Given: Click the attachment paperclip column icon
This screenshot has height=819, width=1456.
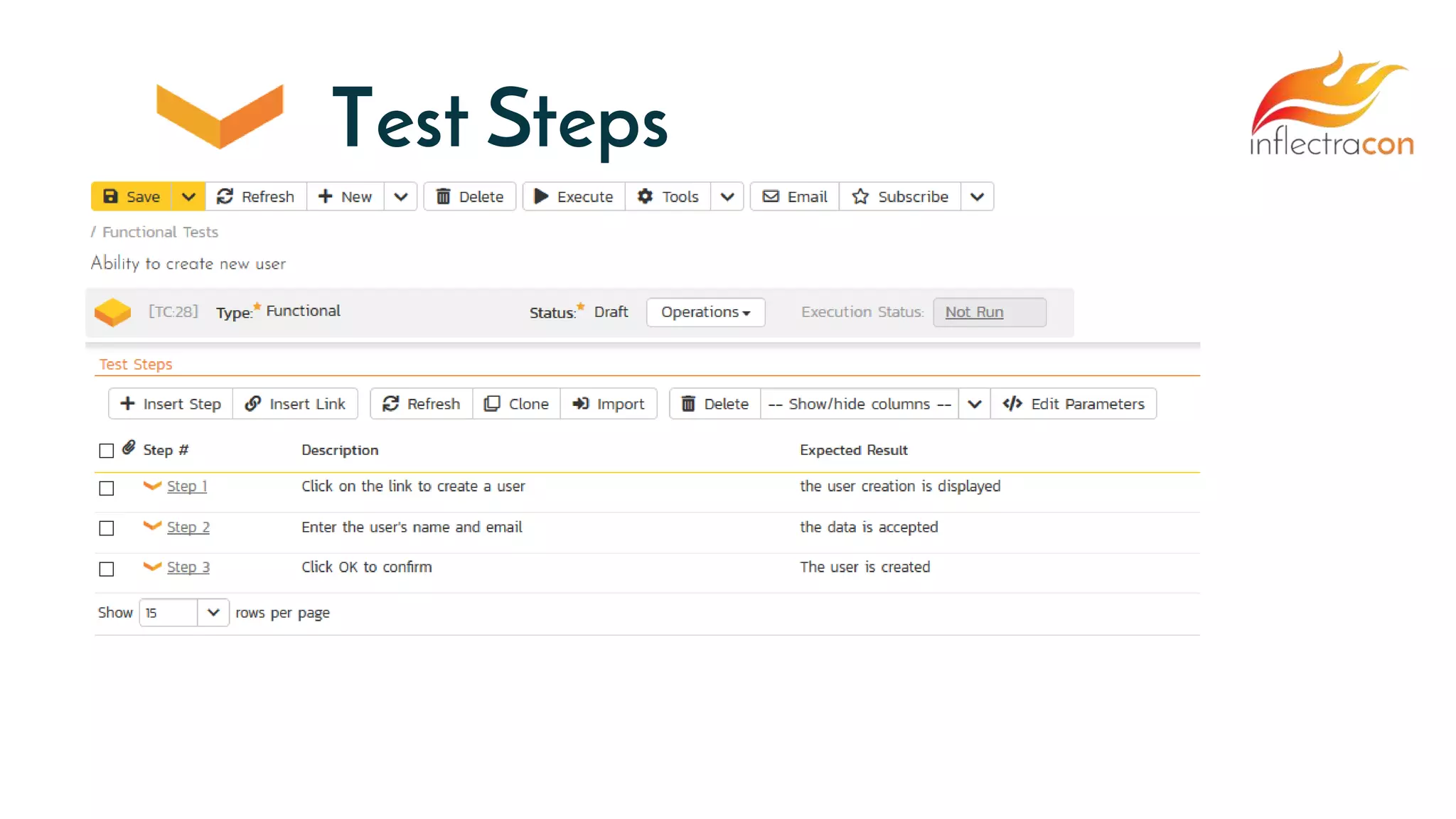Looking at the screenshot, I should (x=129, y=447).
